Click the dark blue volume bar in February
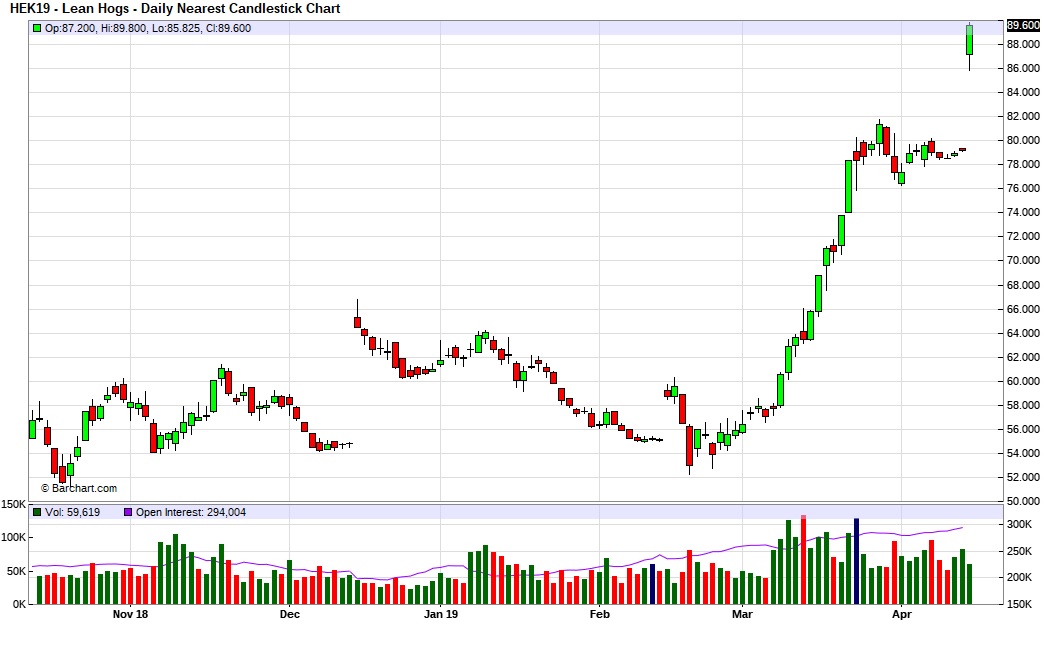This screenshot has width=1045, height=645. [652, 584]
